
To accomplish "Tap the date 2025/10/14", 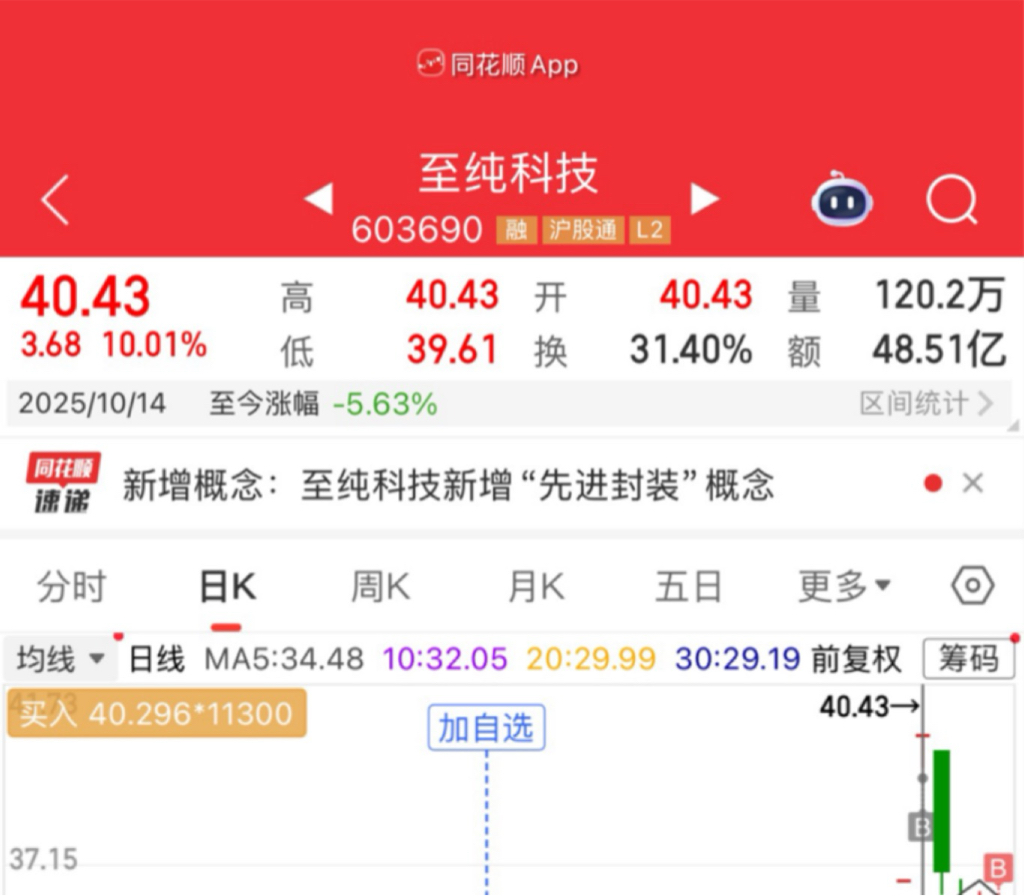I will (92, 404).
